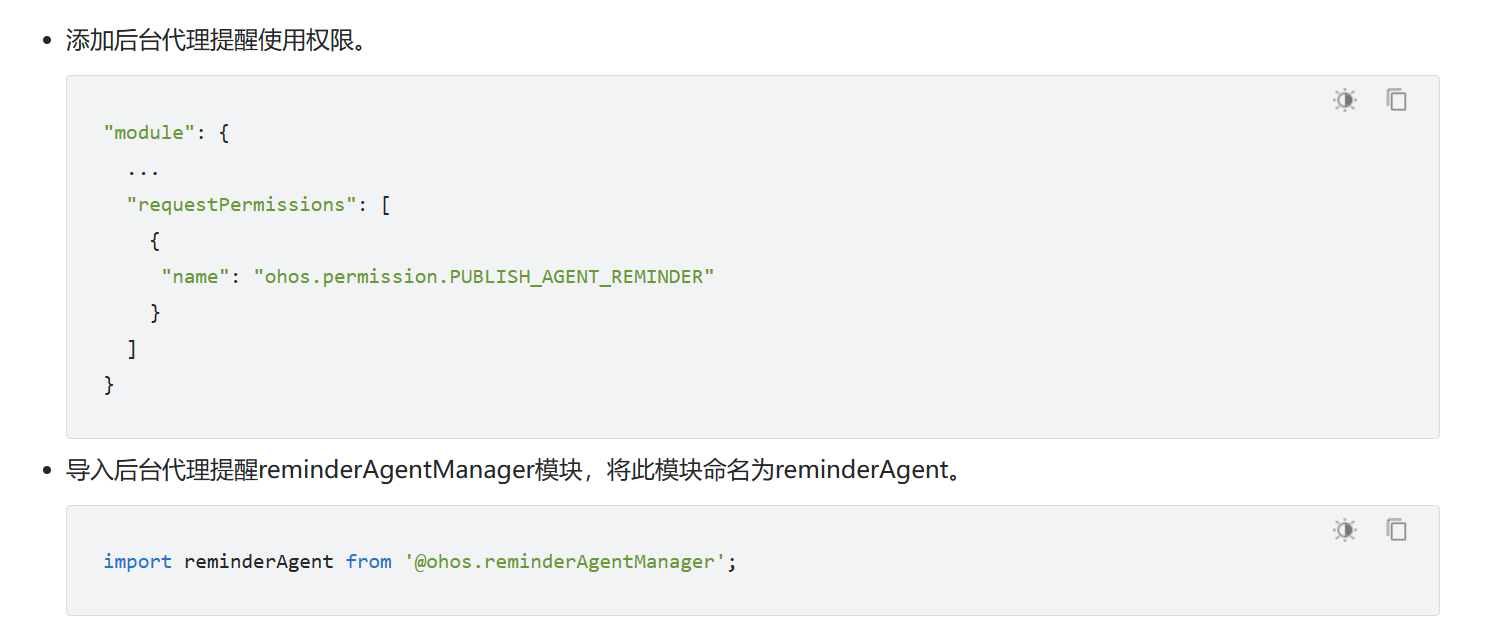Click the semicolon ending the import line
Screen dimensions: 1500x642
732,562
